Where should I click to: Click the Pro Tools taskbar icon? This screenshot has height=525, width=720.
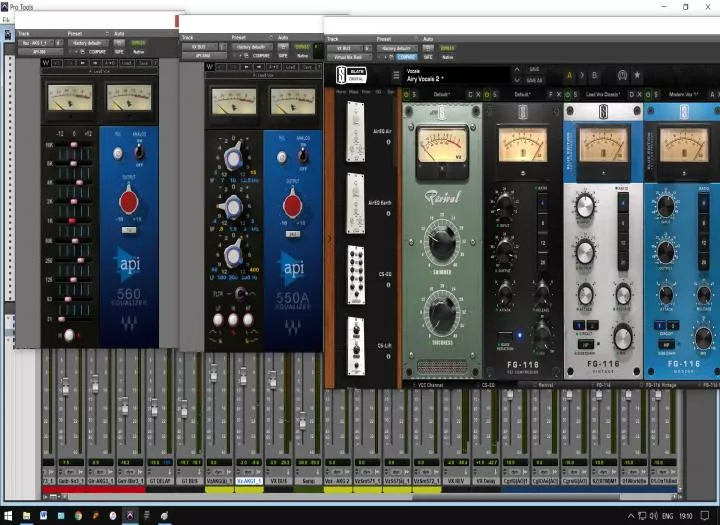click(130, 516)
